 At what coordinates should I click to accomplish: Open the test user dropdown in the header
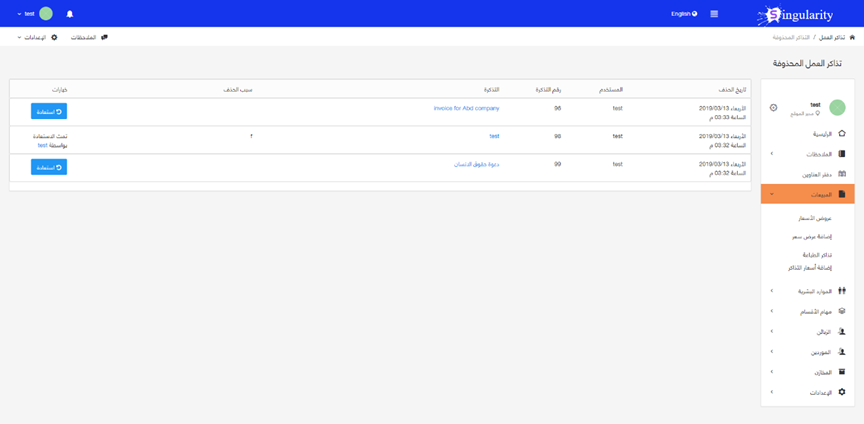click(x=29, y=14)
